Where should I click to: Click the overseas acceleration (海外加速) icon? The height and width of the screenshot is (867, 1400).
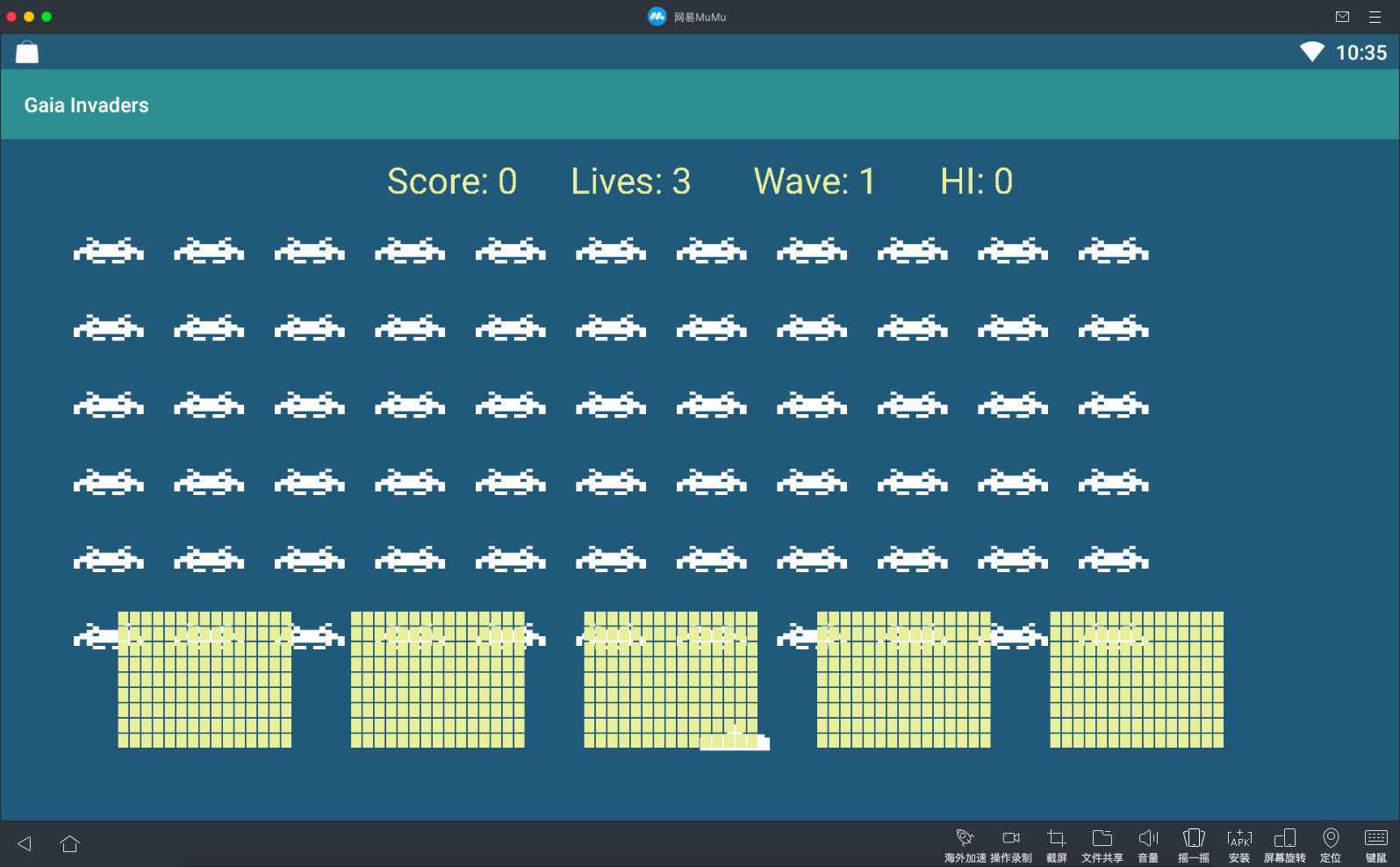pyautogui.click(x=965, y=845)
